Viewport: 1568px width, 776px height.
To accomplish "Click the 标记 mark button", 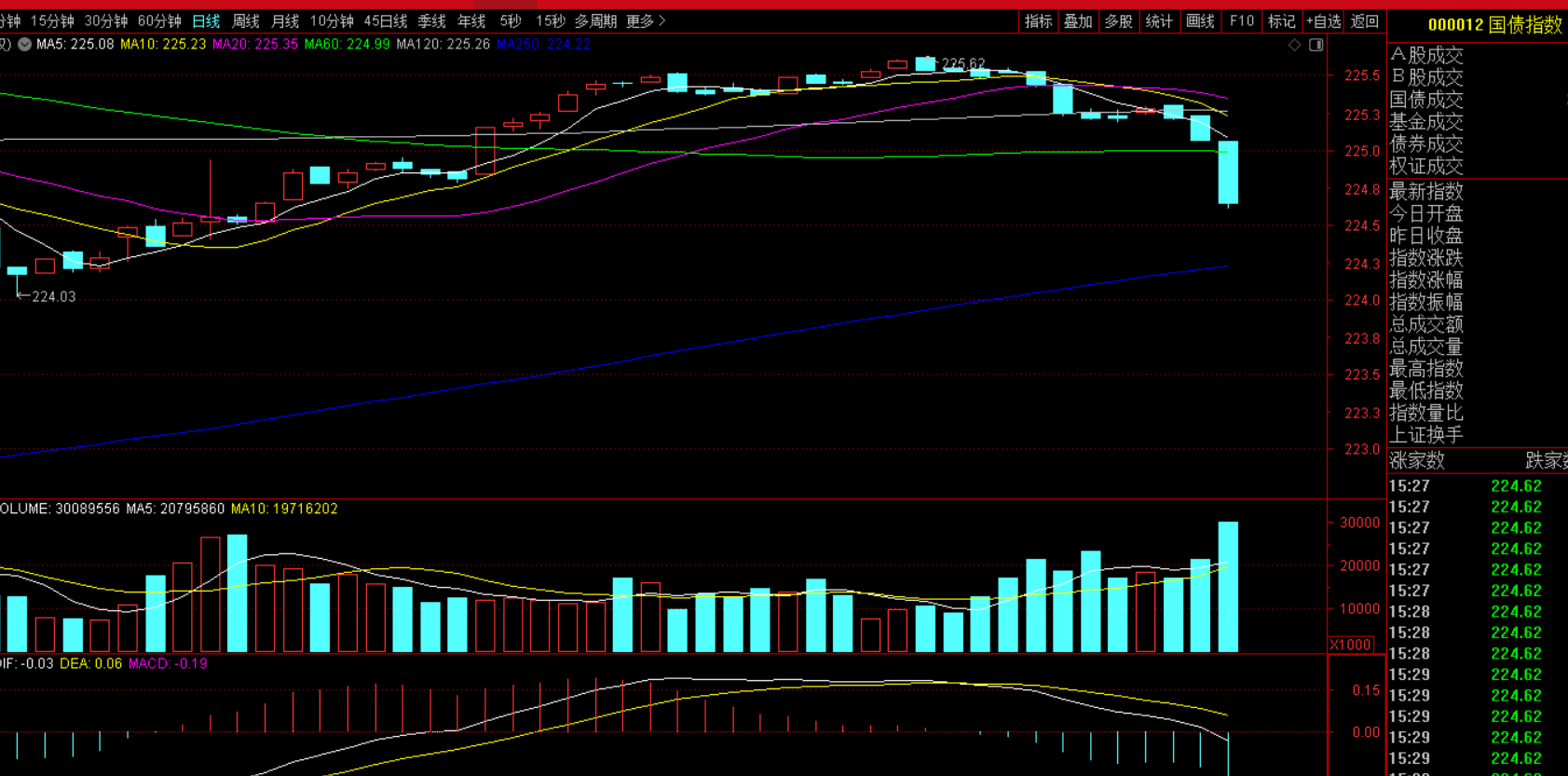I will [x=1281, y=20].
